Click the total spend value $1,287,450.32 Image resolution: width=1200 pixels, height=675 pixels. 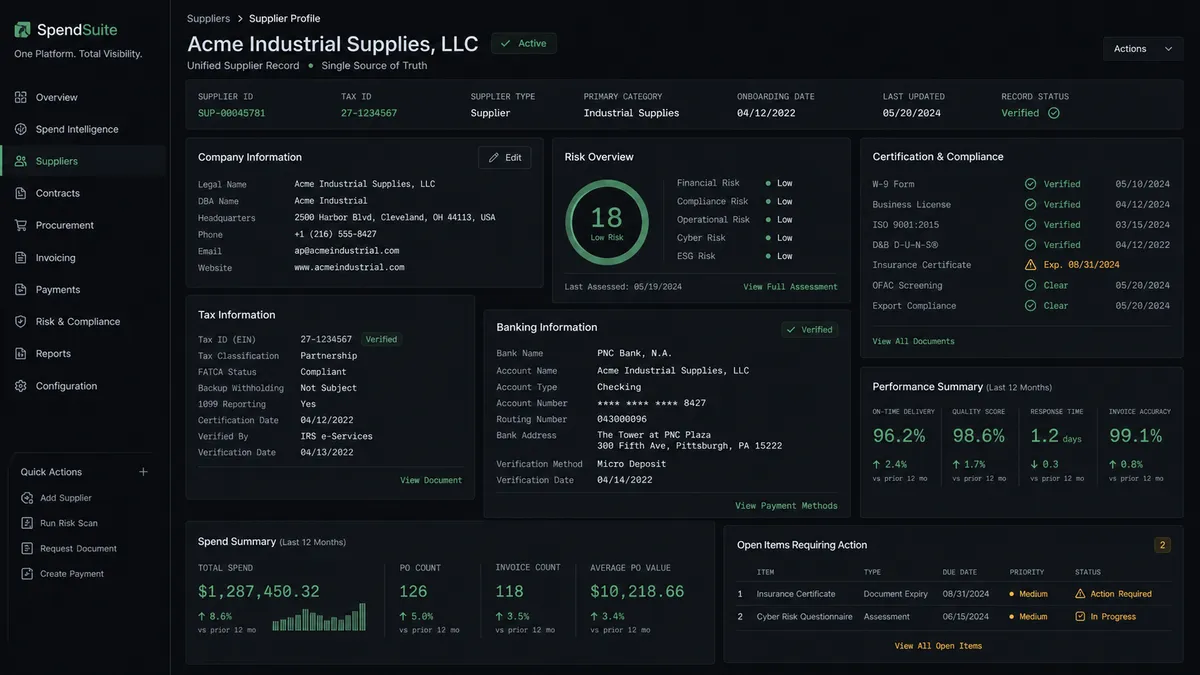pos(259,592)
